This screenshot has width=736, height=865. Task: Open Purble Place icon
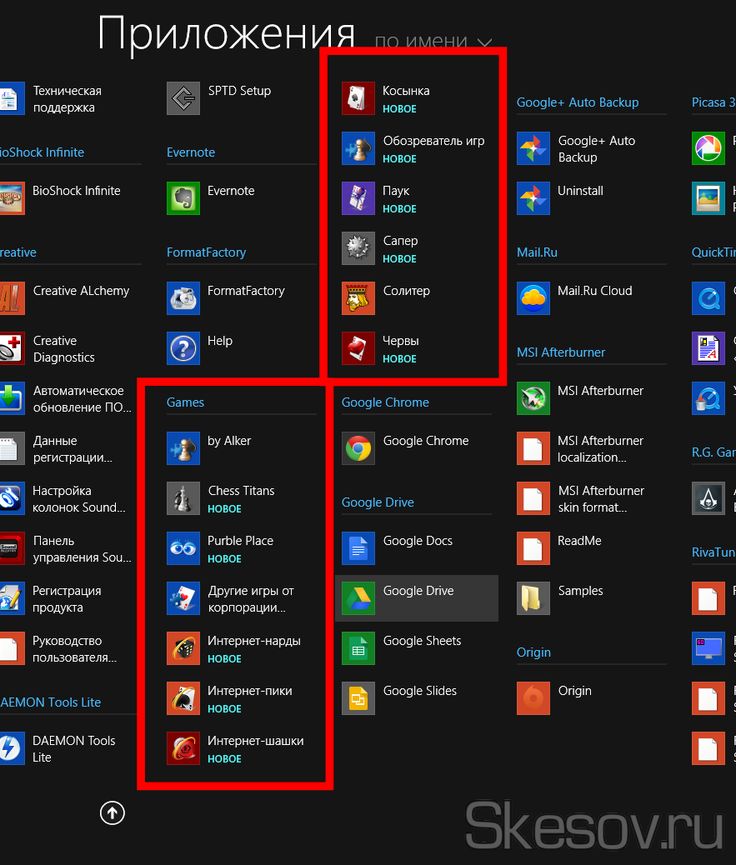click(183, 548)
